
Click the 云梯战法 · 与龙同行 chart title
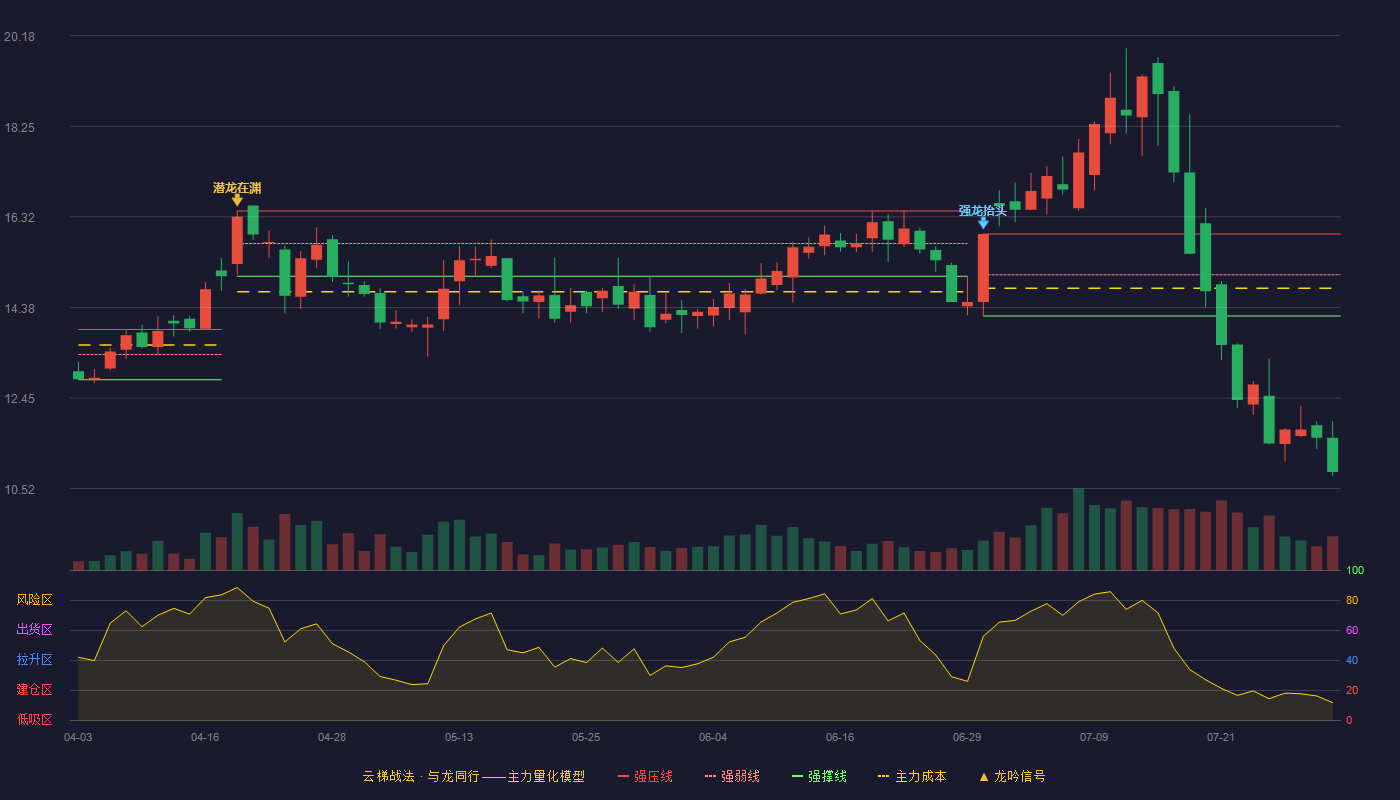coord(474,776)
